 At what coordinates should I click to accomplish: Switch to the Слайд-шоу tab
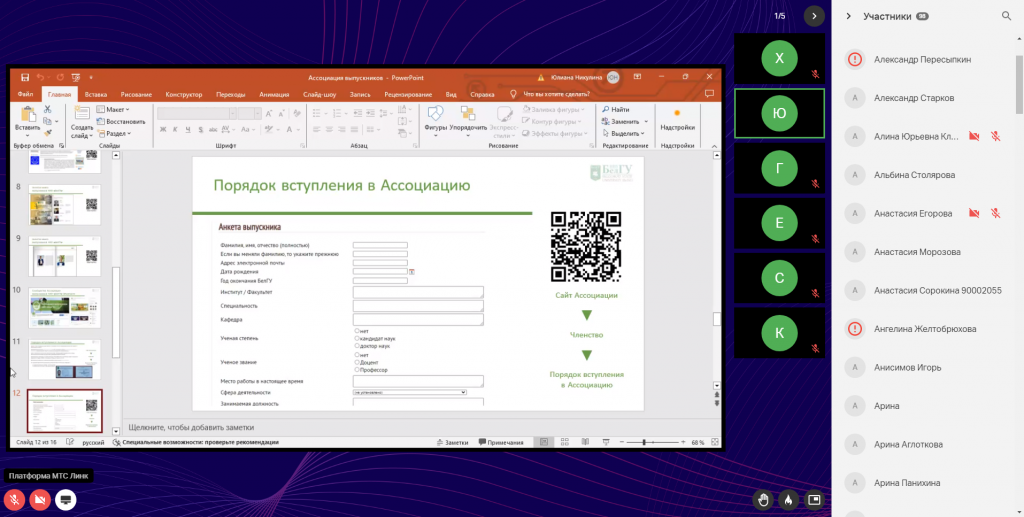(x=319, y=95)
